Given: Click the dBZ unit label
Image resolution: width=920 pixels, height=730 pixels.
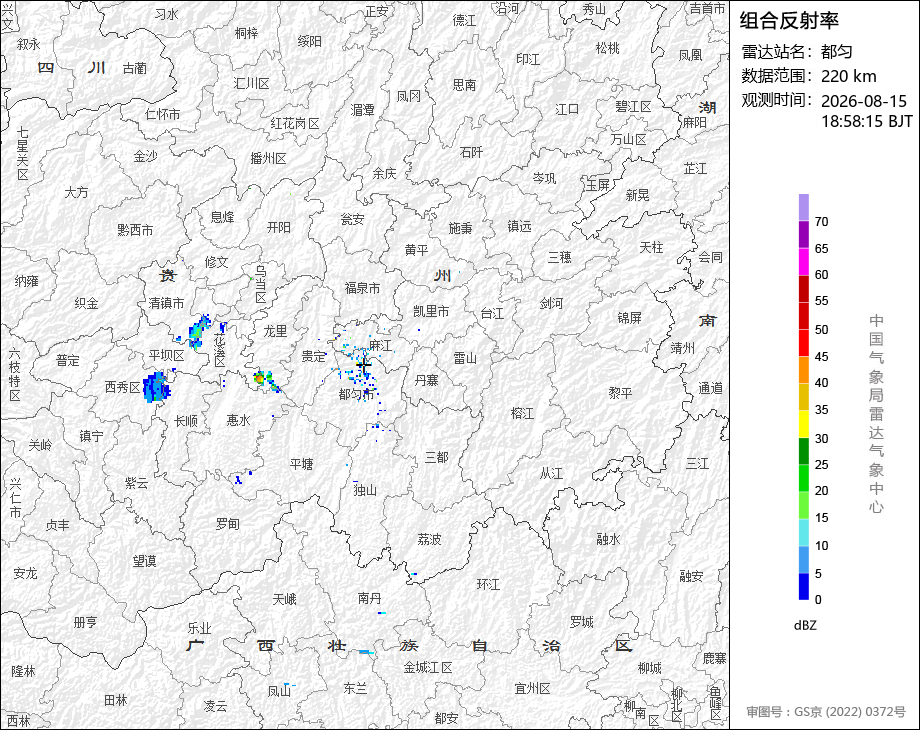Looking at the screenshot, I should point(805,625).
